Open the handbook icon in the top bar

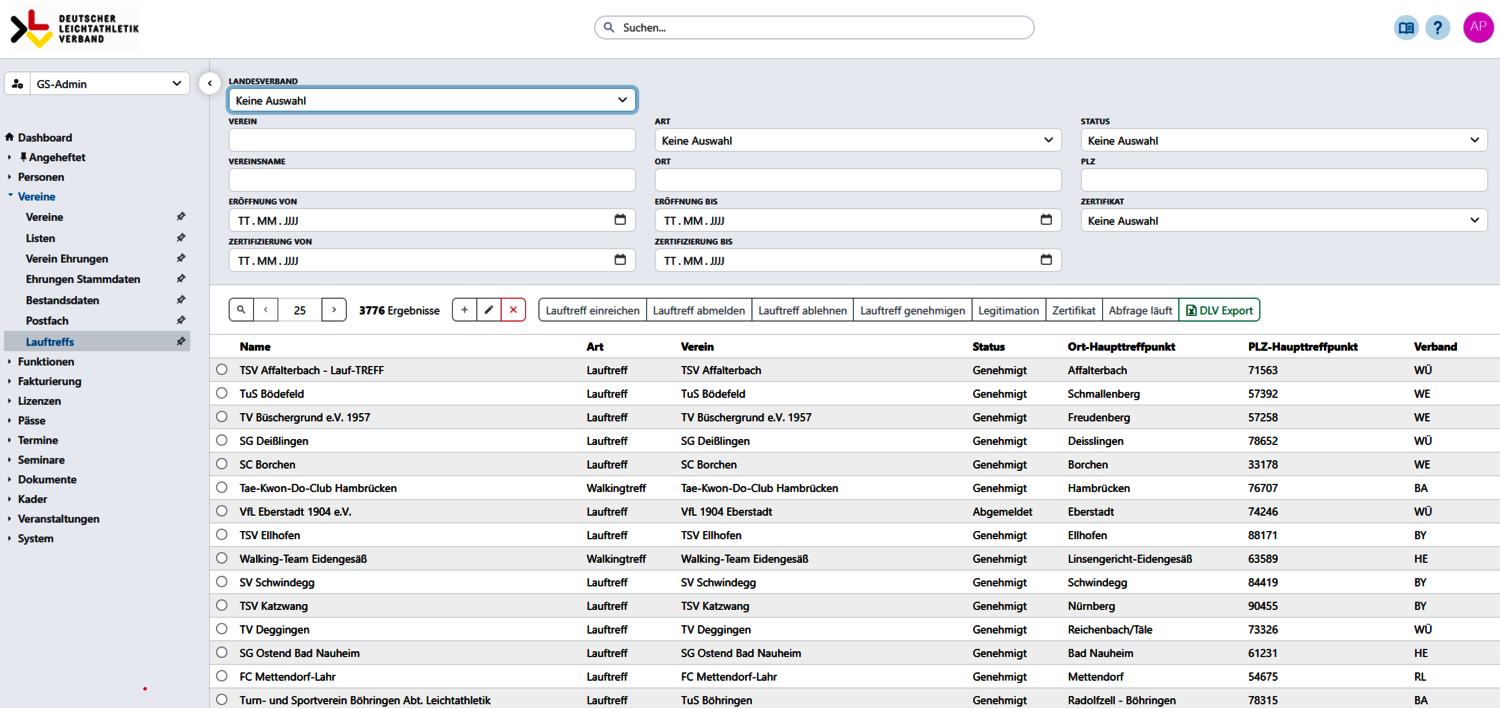[1406, 27]
